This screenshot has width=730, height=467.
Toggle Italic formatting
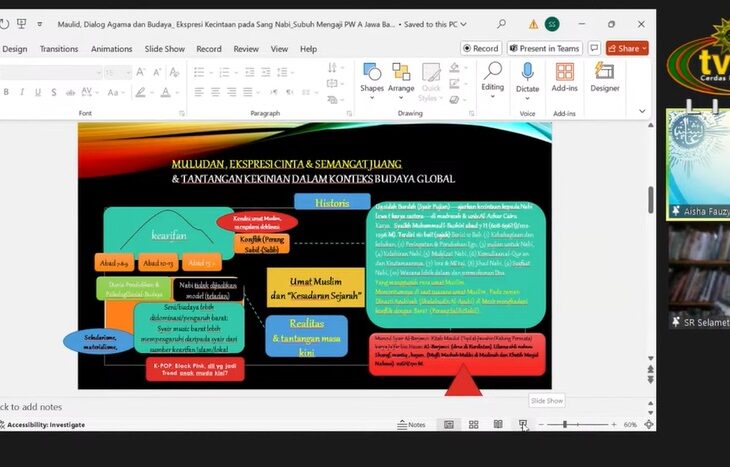pos(22,92)
